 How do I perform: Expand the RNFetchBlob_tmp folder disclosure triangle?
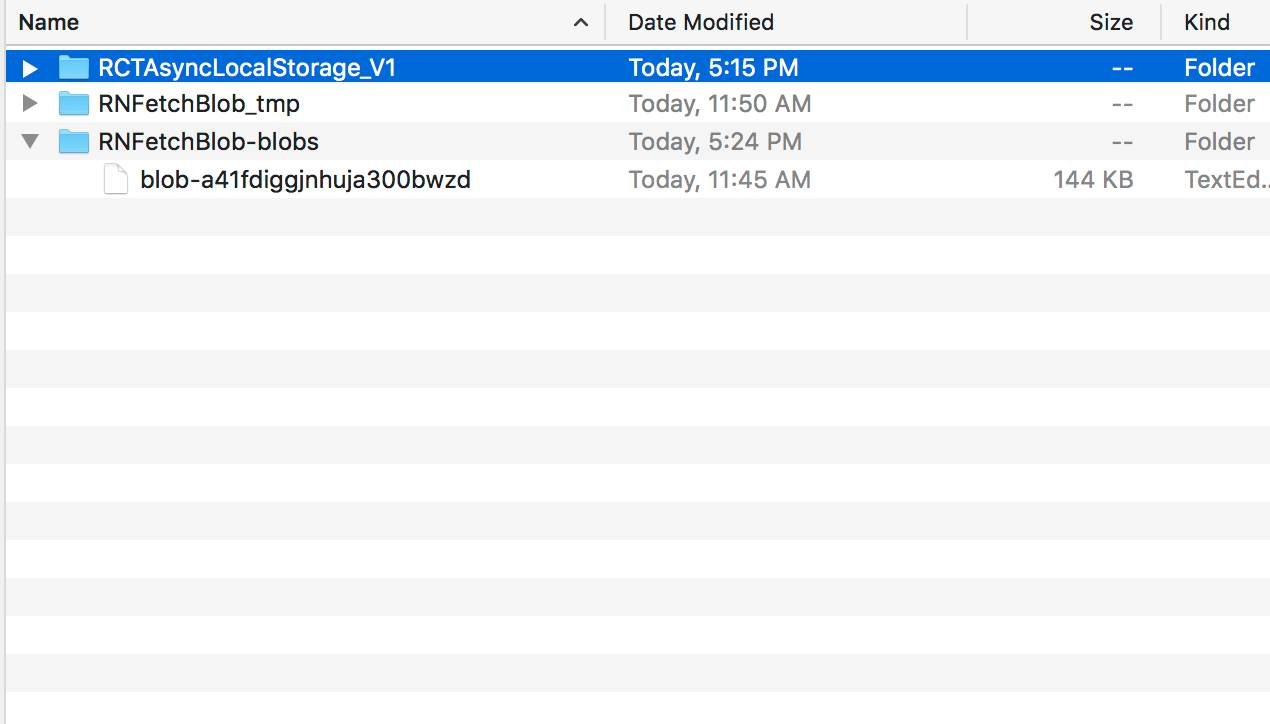pos(30,104)
